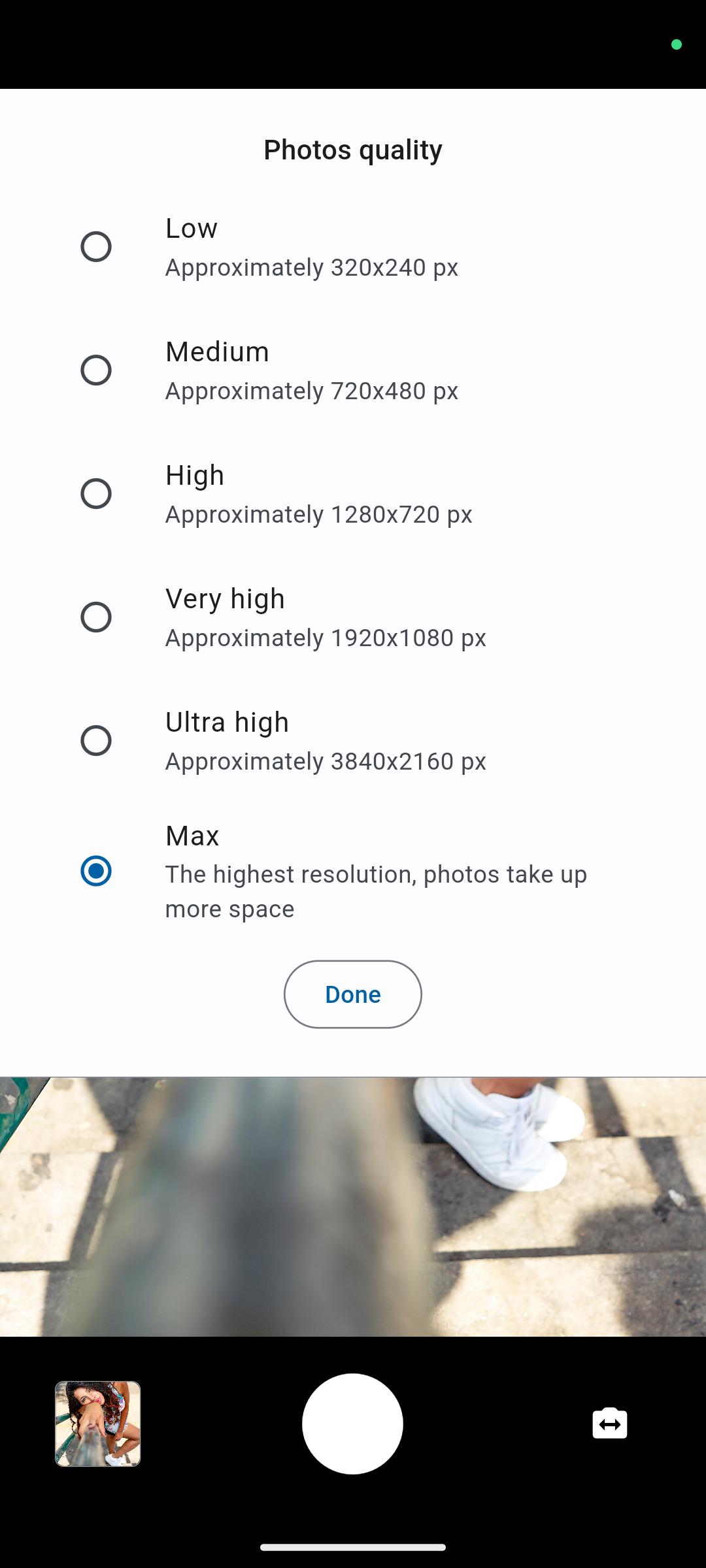Tap the white shutter capture button
The width and height of the screenshot is (706, 1568).
pyautogui.click(x=352, y=1424)
